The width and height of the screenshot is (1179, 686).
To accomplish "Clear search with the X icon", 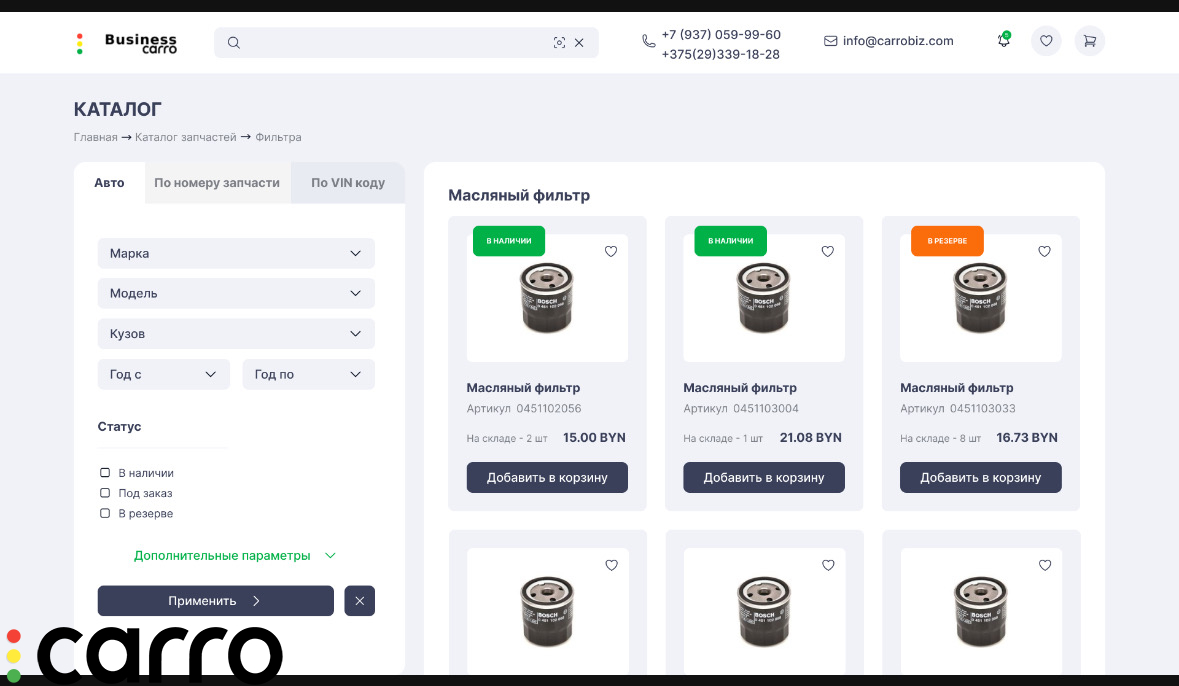I will 579,42.
